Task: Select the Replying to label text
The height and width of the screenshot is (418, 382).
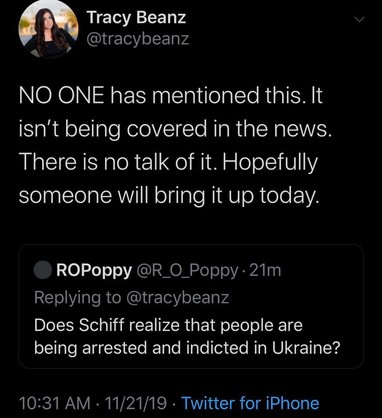Action: click(x=78, y=298)
